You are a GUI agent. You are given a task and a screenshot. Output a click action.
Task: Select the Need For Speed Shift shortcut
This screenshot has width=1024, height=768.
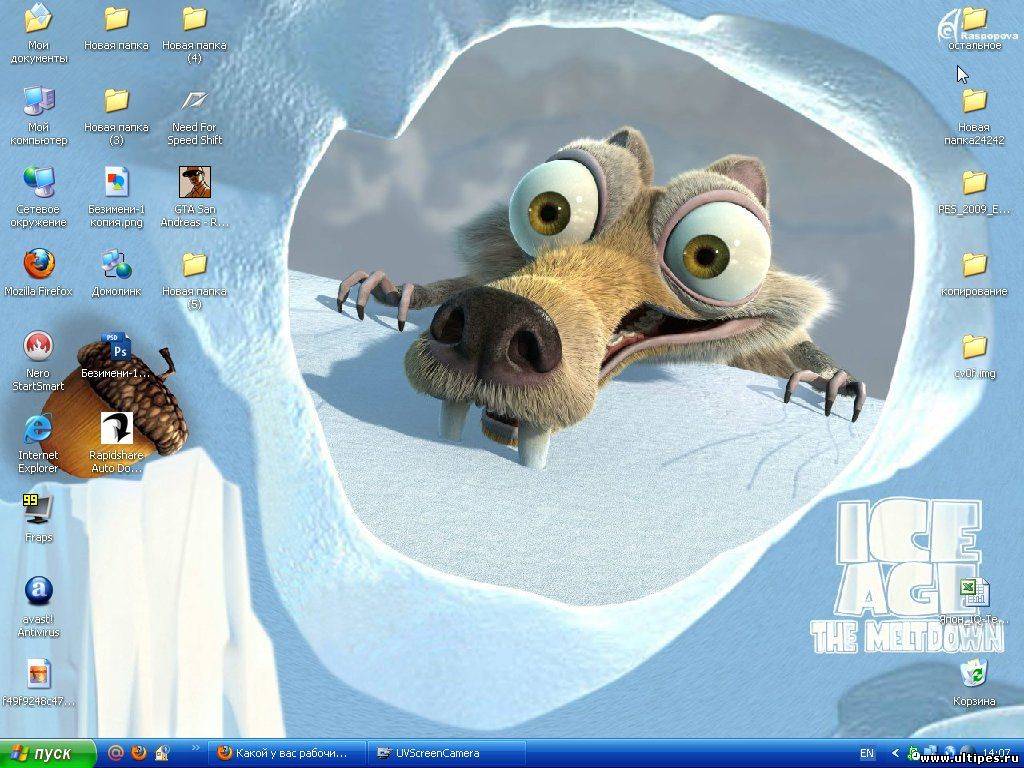pos(194,101)
